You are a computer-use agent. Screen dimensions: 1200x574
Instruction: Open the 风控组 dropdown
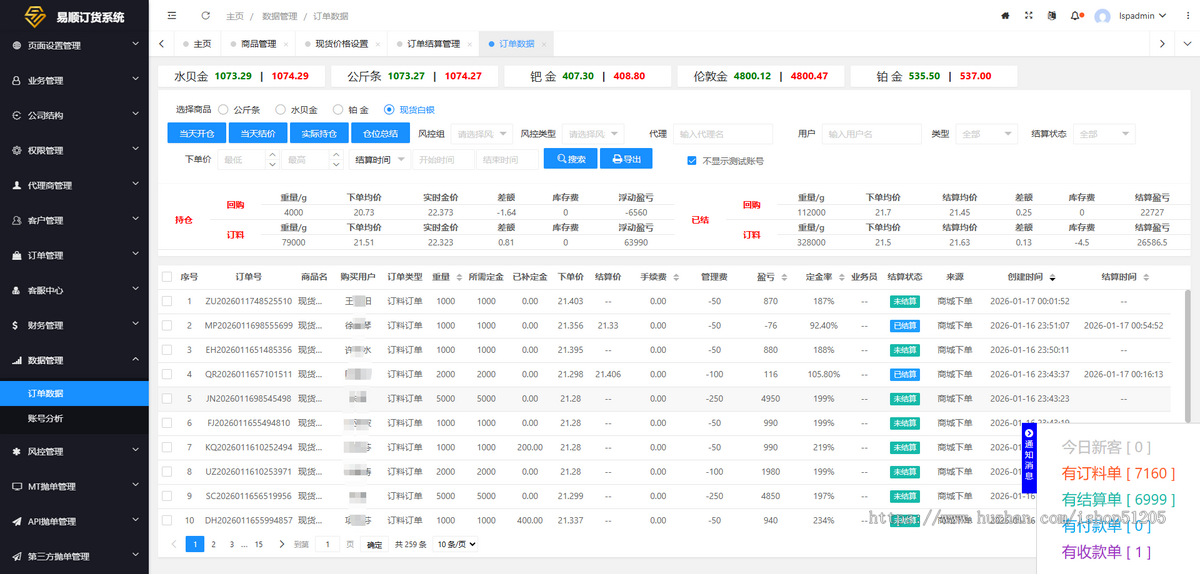pos(481,133)
